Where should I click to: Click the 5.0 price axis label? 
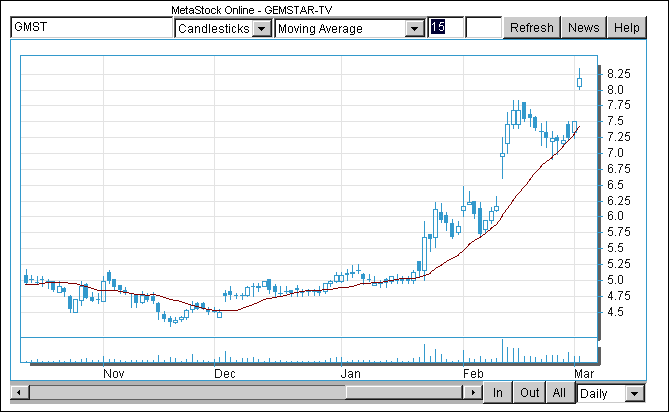click(615, 280)
